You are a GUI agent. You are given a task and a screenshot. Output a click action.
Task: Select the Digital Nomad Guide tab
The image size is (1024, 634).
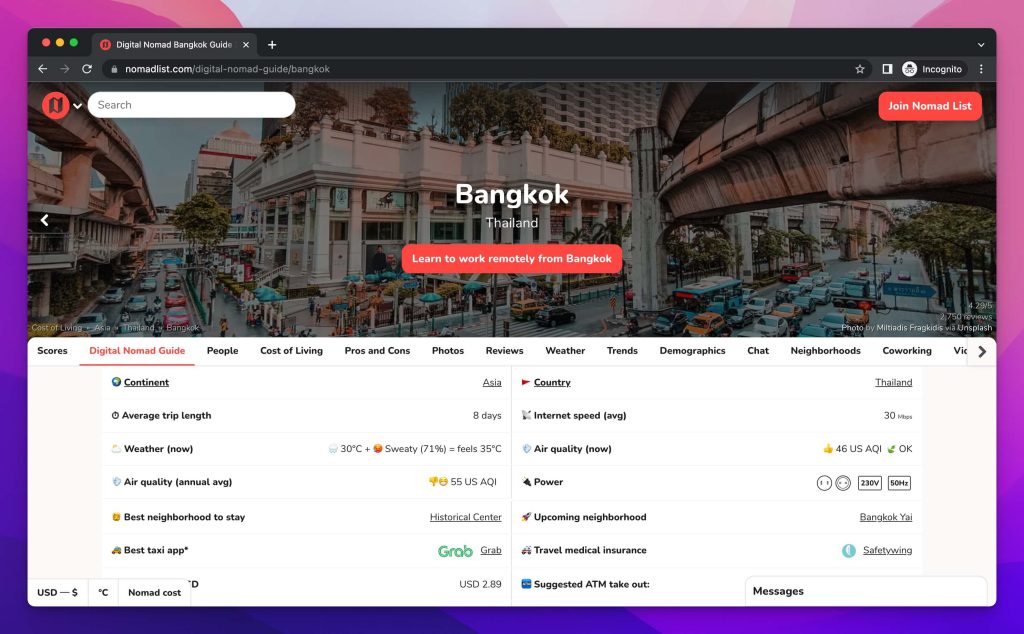[137, 351]
